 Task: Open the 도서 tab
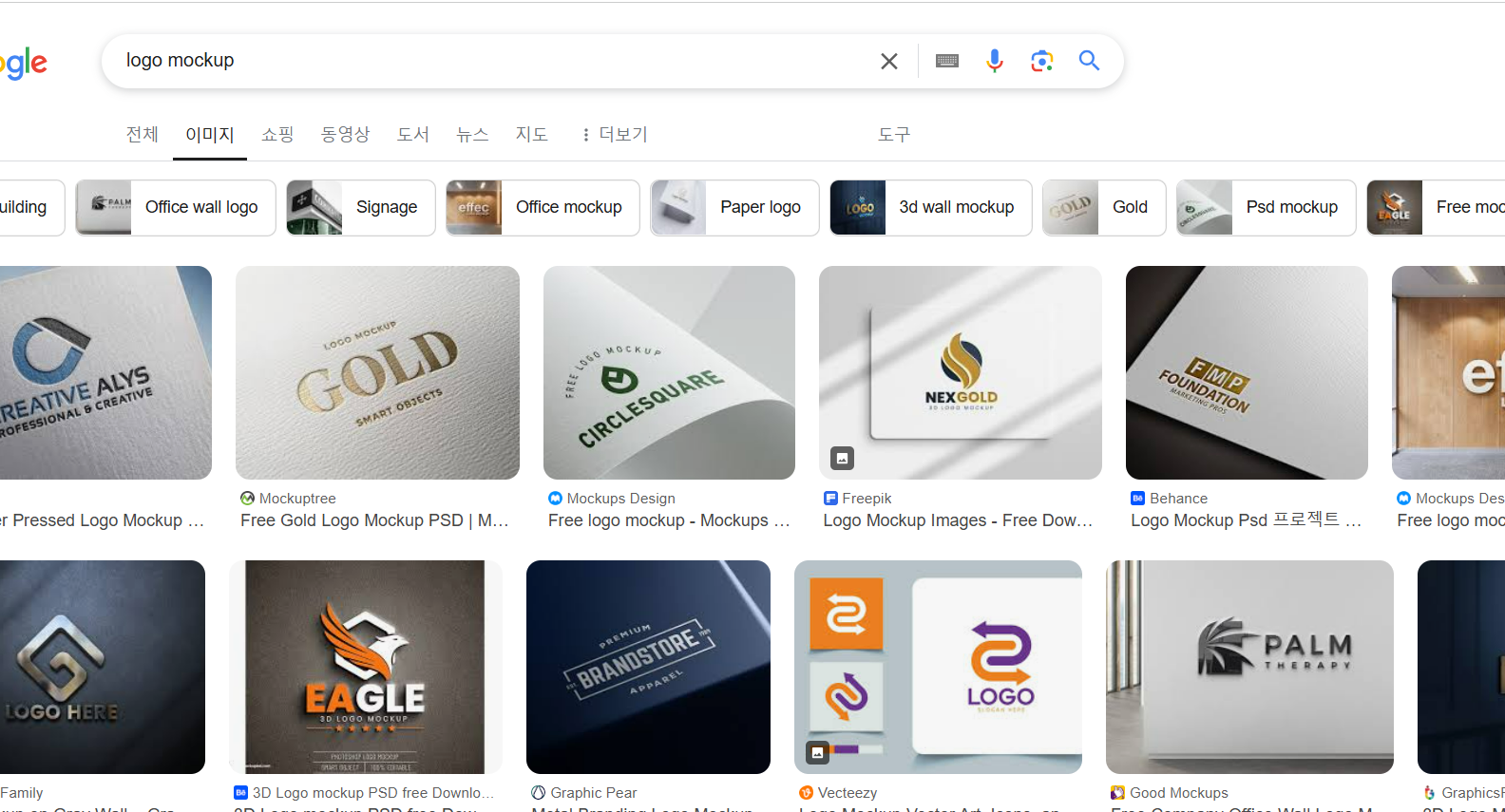pyautogui.click(x=413, y=134)
